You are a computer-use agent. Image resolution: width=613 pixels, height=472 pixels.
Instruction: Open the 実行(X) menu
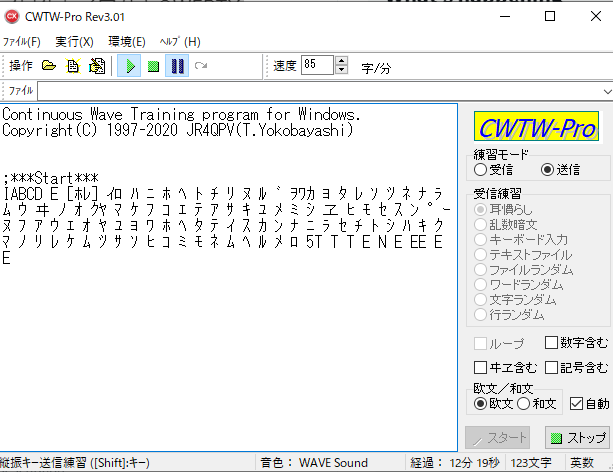(x=74, y=41)
